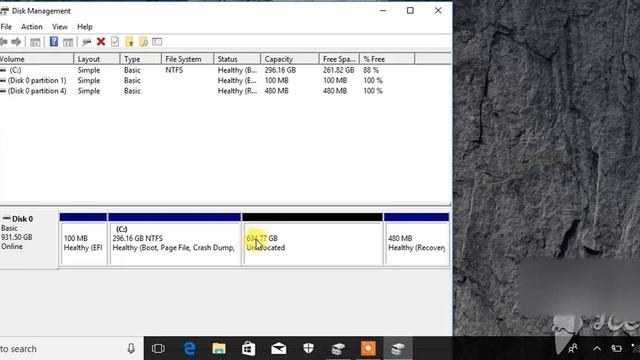Image resolution: width=640 pixels, height=360 pixels.
Task: Open Microsoft Store from the taskbar
Action: pos(249,349)
